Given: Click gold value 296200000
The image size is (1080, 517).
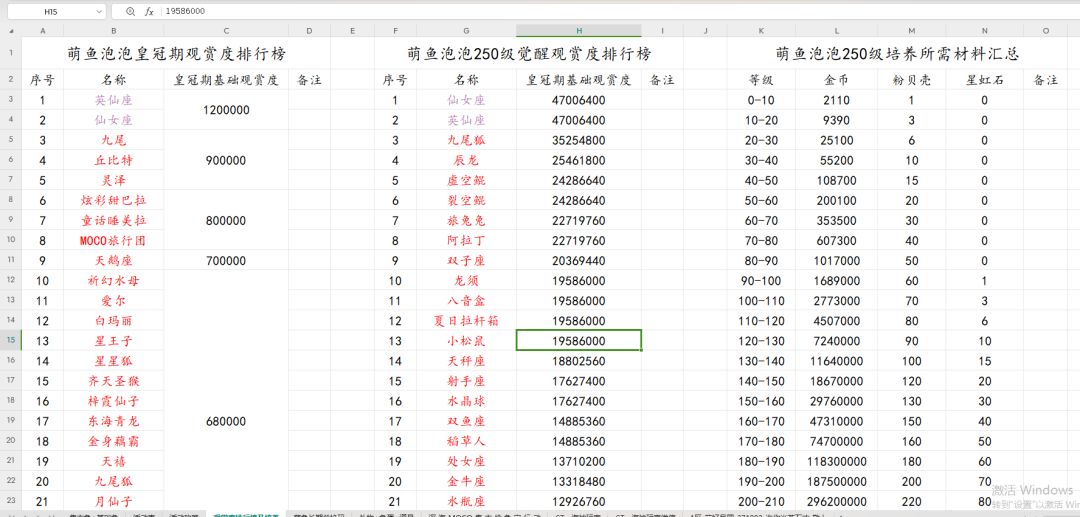Looking at the screenshot, I should point(836,501).
